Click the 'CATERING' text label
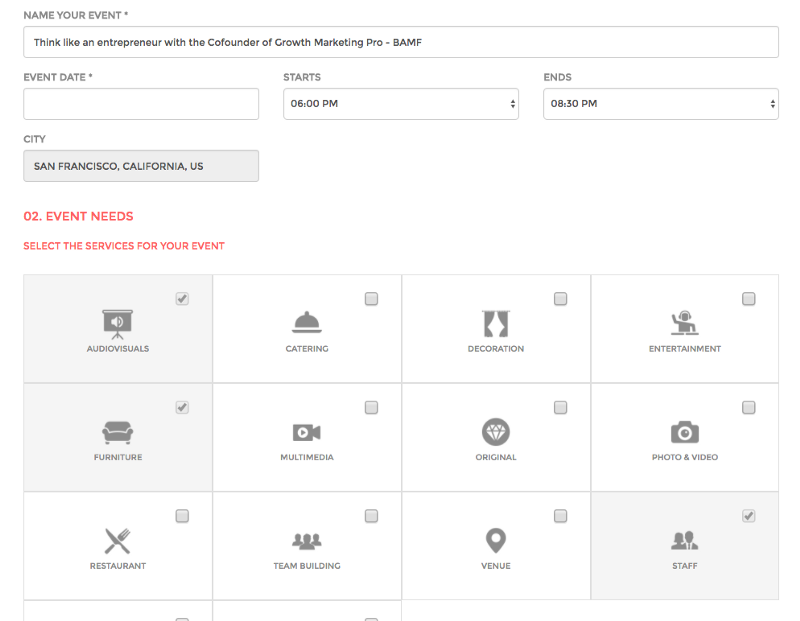This screenshot has width=800, height=621. [x=307, y=349]
